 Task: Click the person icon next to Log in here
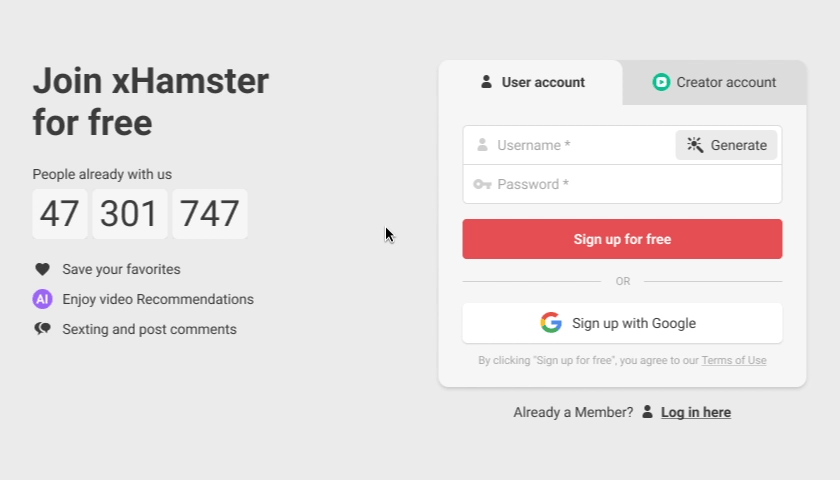(647, 412)
